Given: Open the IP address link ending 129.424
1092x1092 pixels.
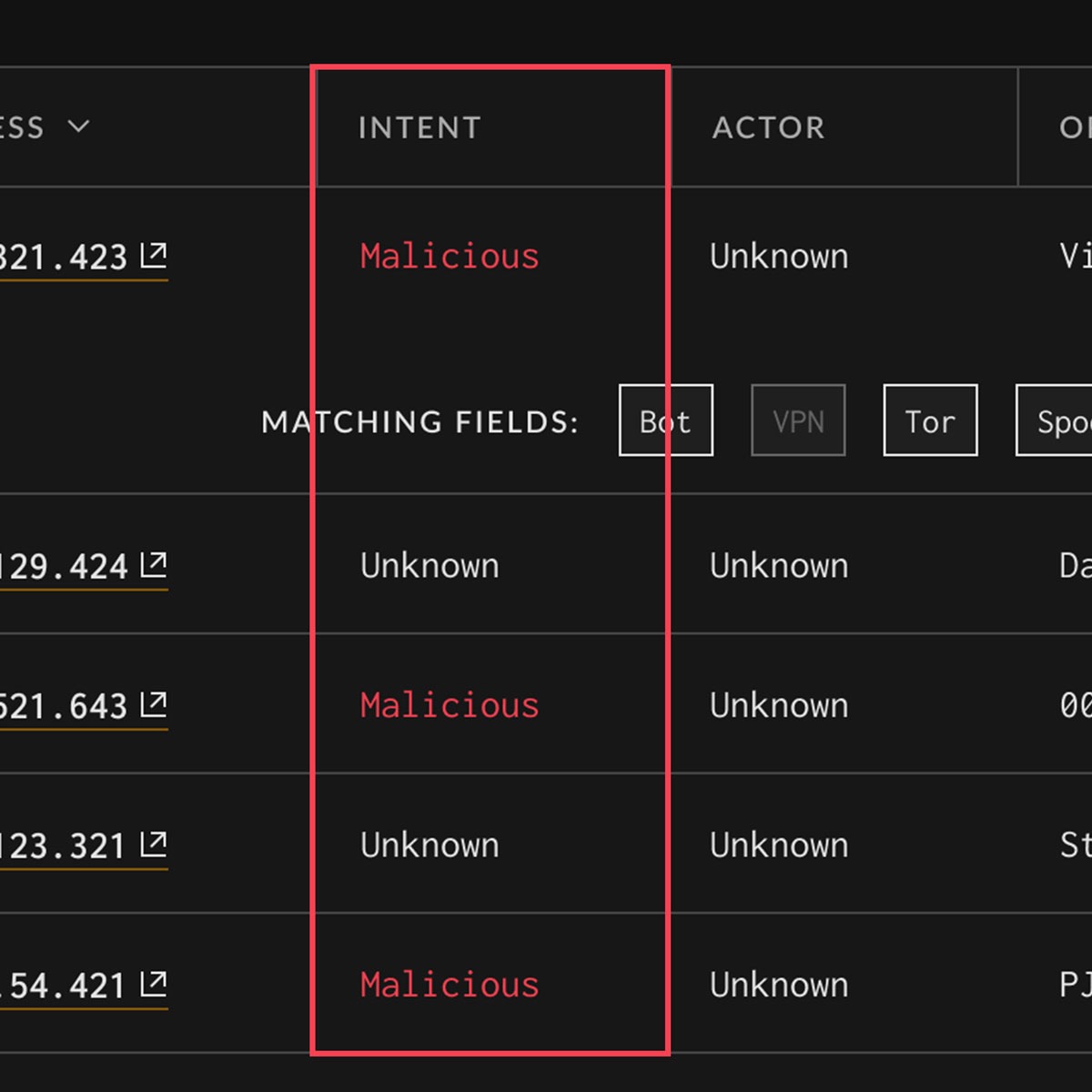Looking at the screenshot, I should coord(64,567).
